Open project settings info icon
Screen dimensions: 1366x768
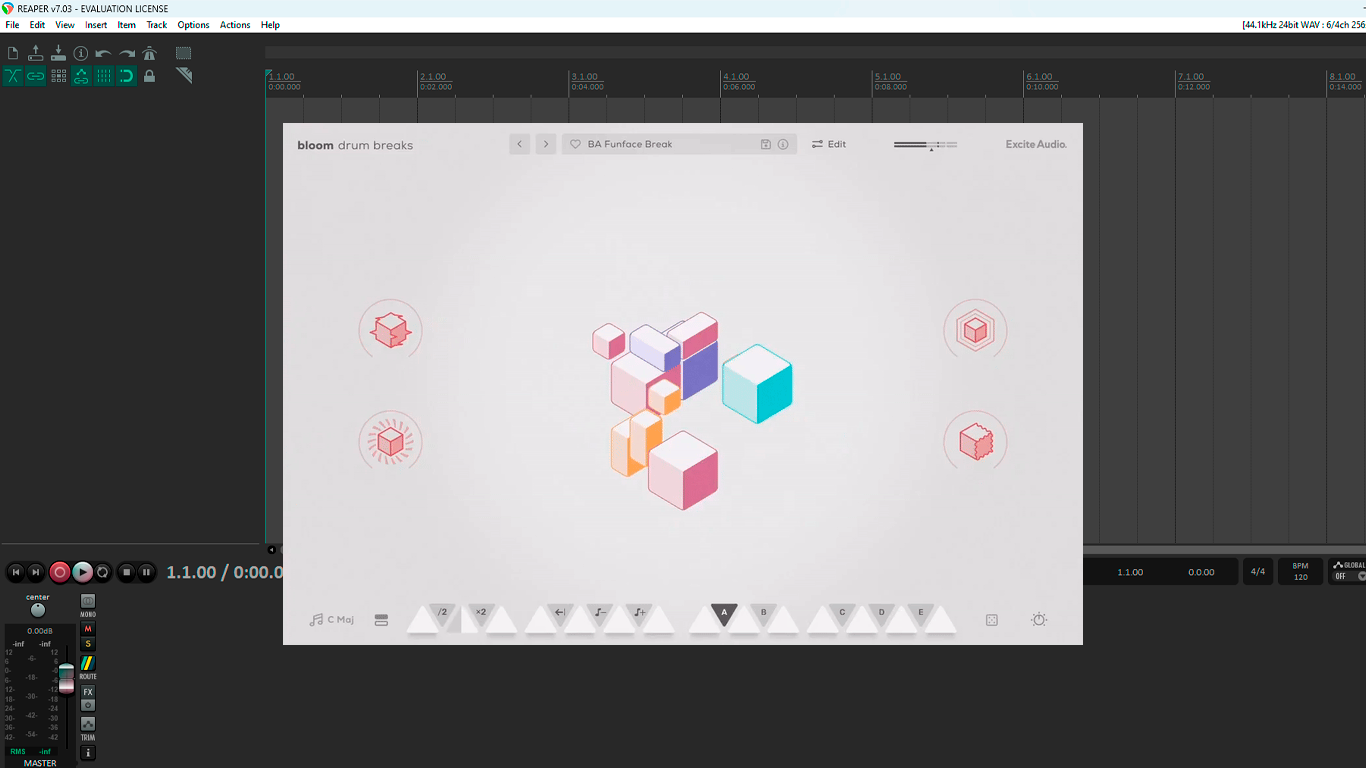click(81, 53)
